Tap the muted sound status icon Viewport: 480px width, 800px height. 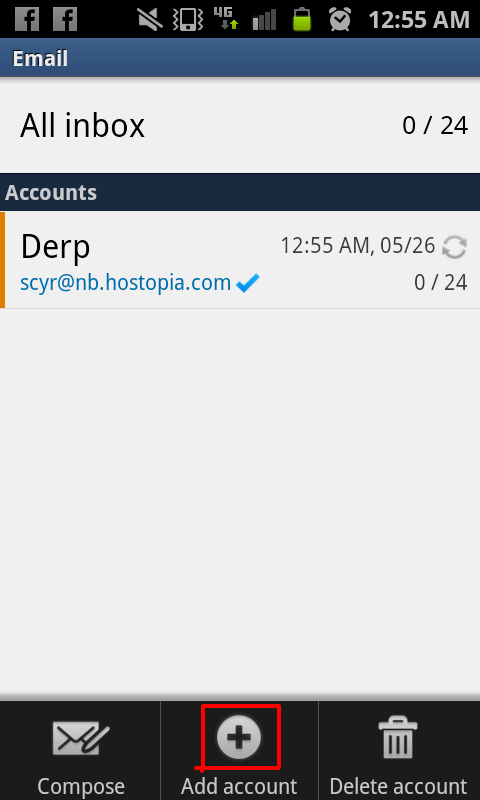pos(150,19)
